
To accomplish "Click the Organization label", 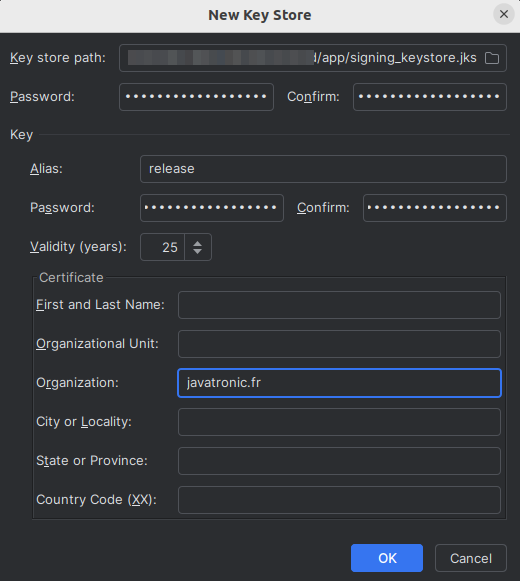I will tap(77, 383).
